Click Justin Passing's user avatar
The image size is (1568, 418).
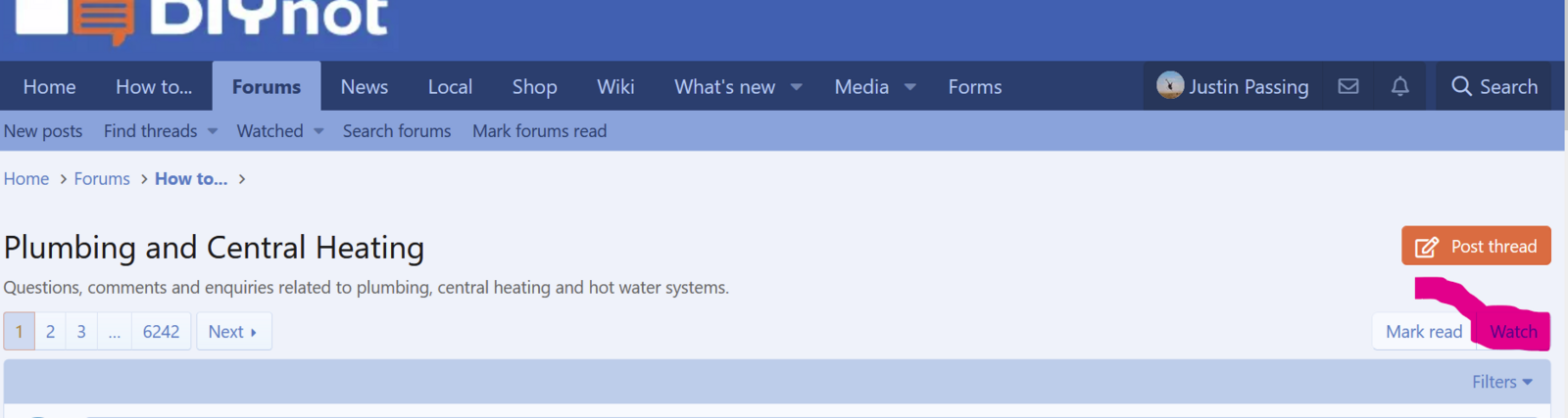1169,85
